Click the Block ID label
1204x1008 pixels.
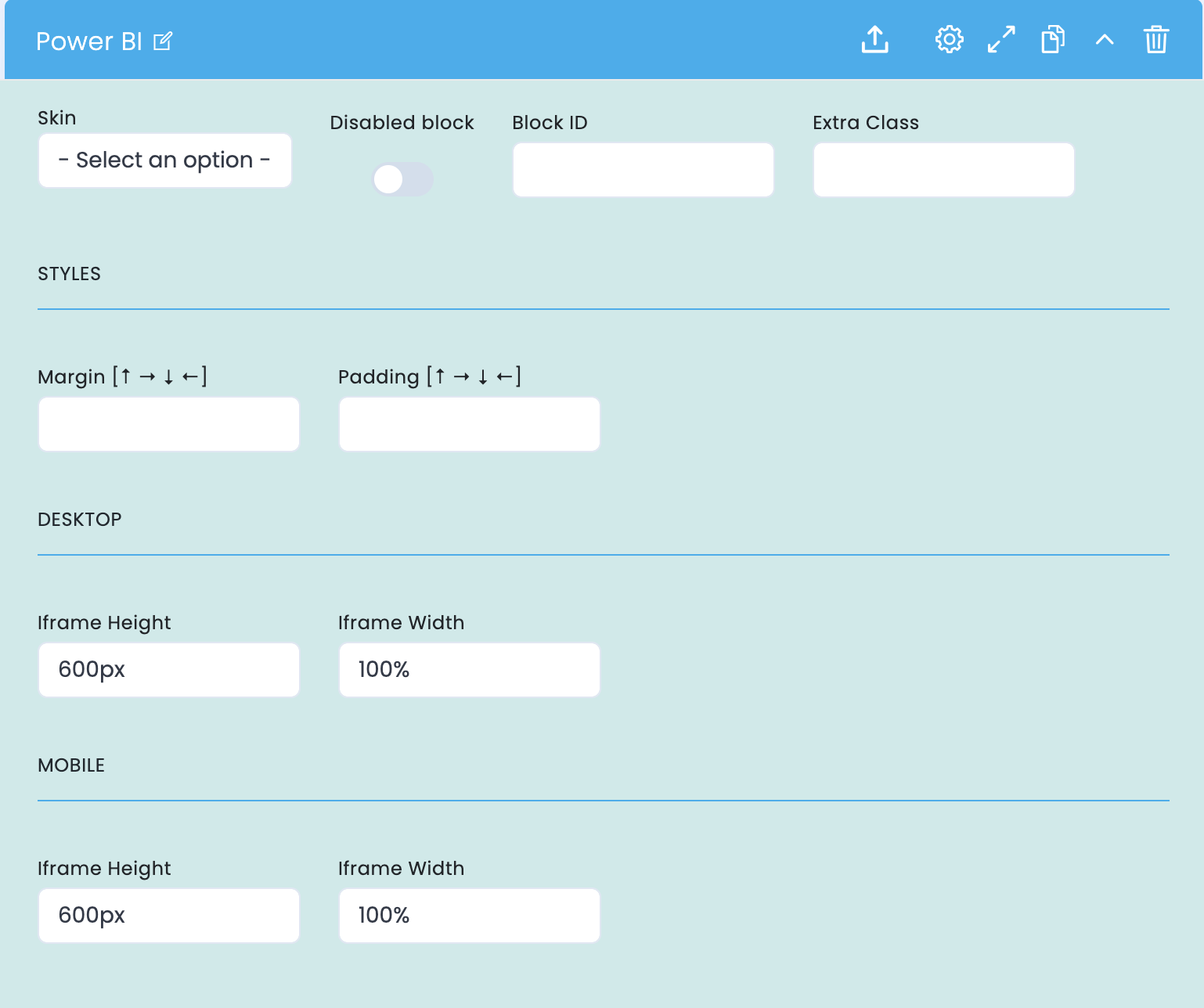(550, 123)
